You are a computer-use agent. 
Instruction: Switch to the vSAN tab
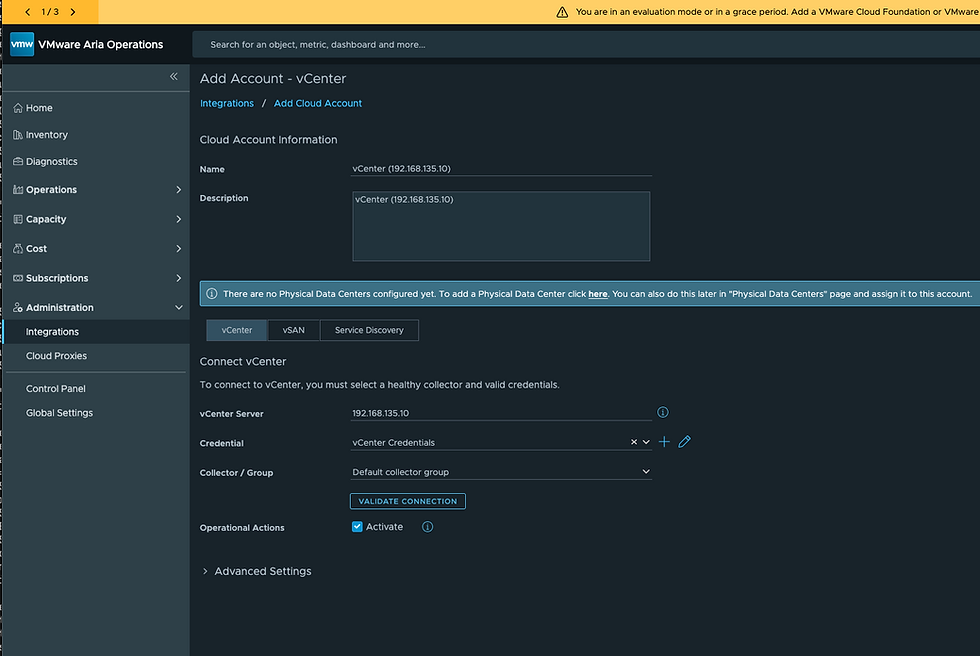pyautogui.click(x=294, y=330)
